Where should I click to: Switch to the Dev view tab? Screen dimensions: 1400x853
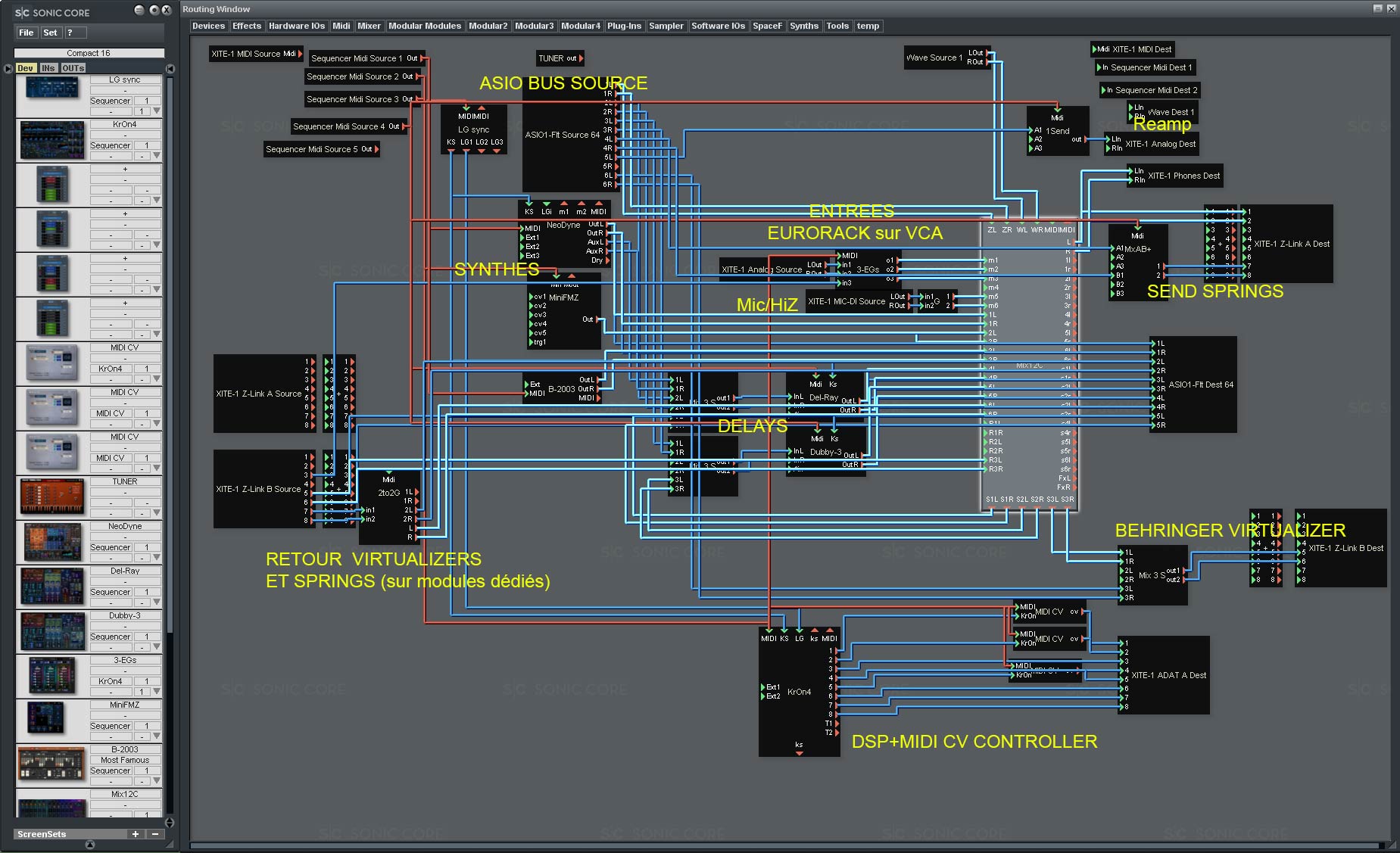(x=25, y=68)
